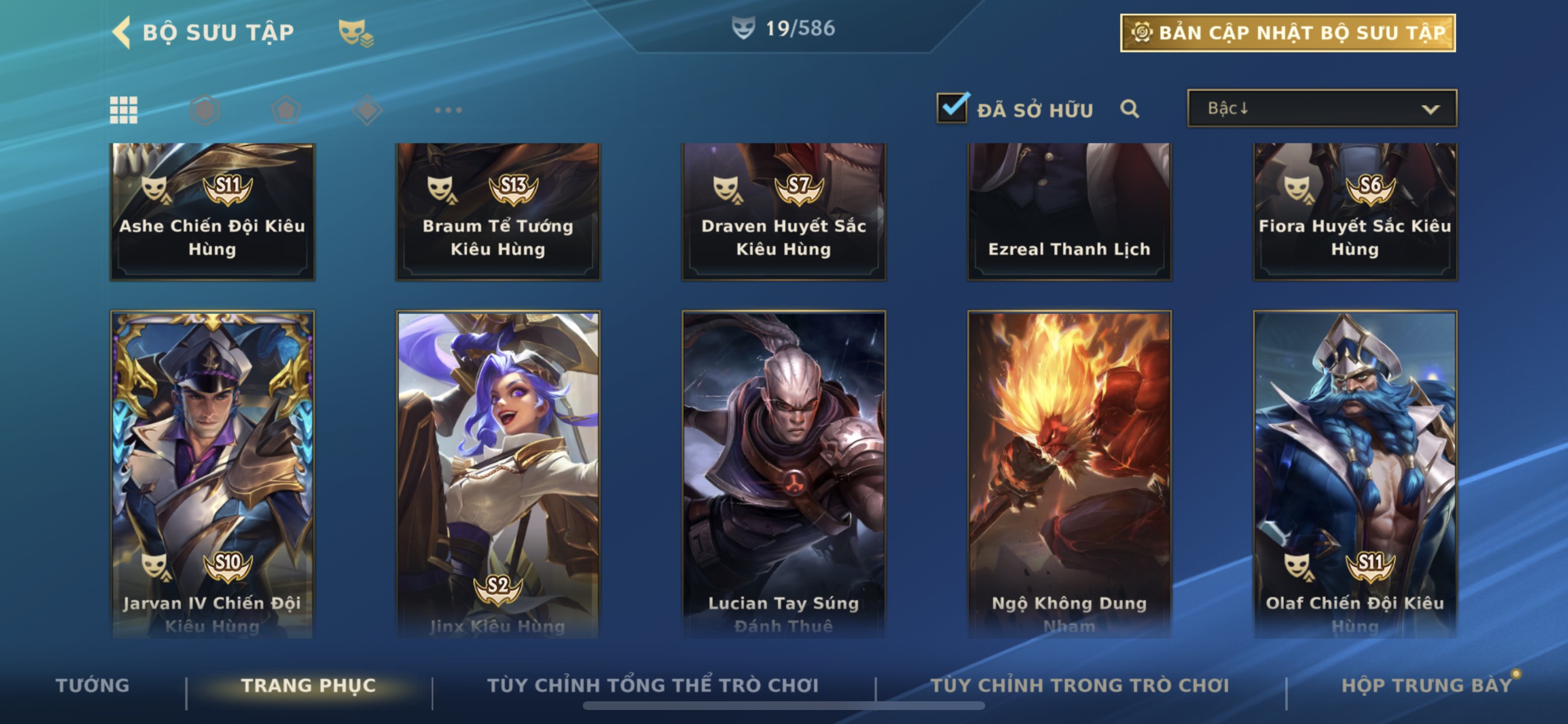Image resolution: width=1568 pixels, height=724 pixels.
Task: Open the Jinx Kiêu Hùng skin card
Action: (x=498, y=475)
